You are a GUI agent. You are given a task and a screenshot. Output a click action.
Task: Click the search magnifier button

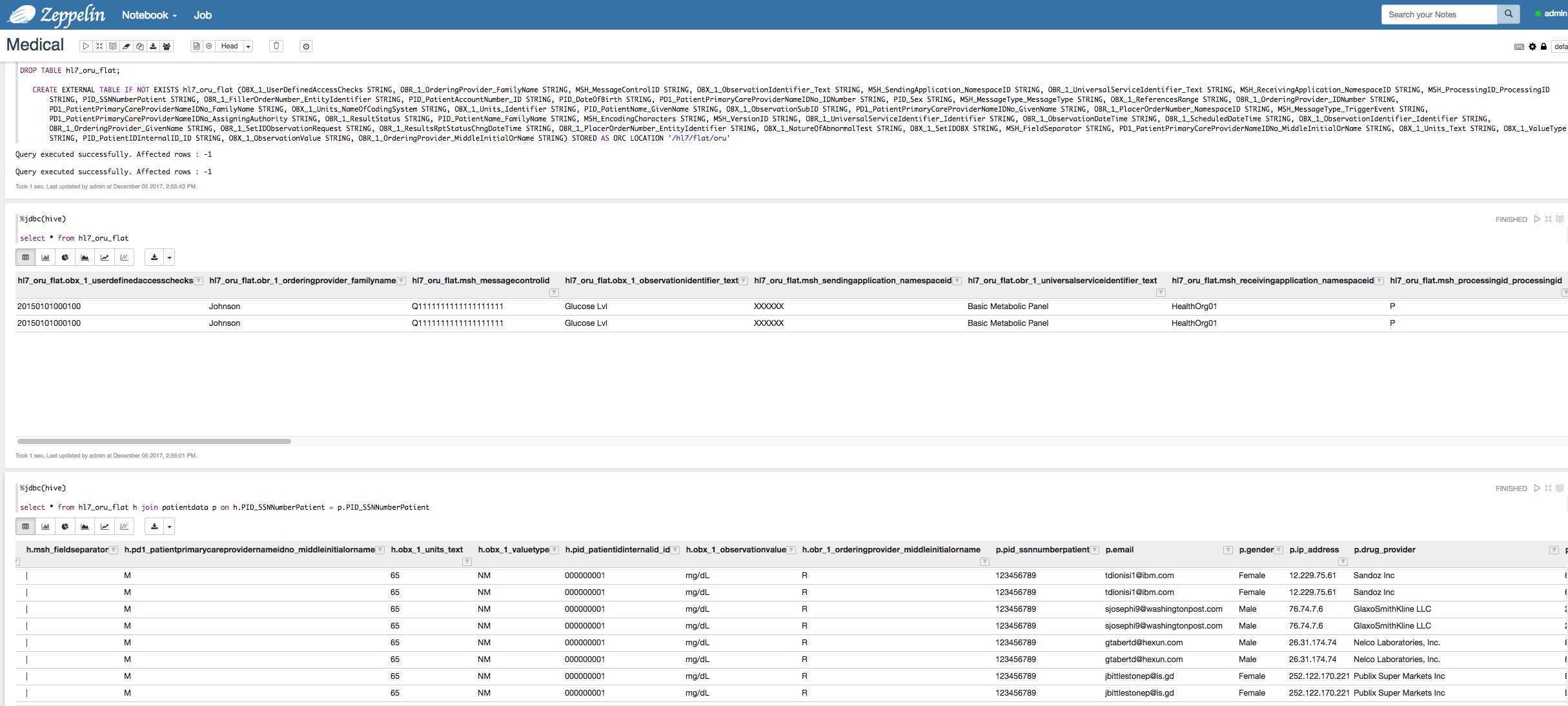[x=1507, y=14]
